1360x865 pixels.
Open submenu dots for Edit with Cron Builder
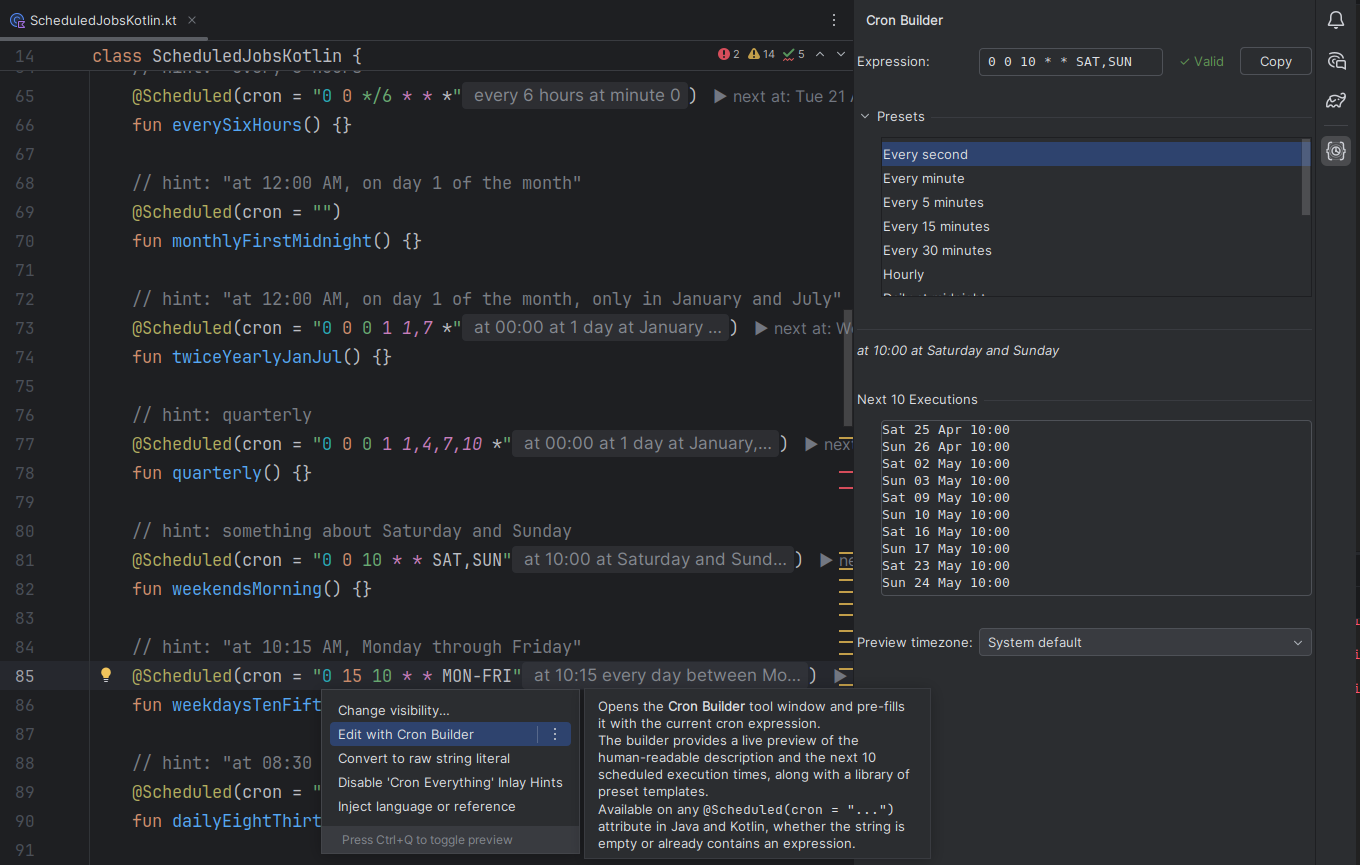(x=555, y=734)
